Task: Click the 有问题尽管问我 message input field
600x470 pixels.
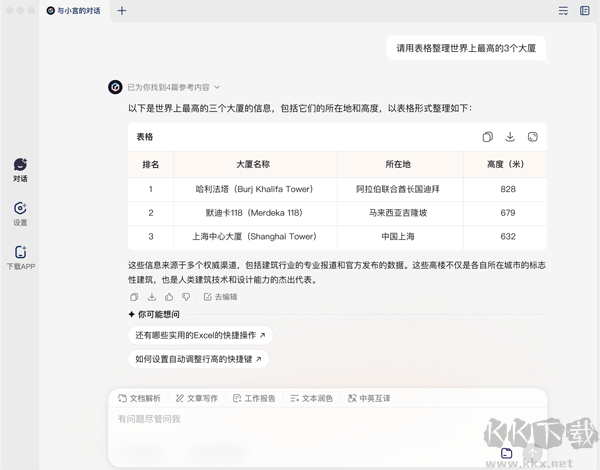Action: 300,419
